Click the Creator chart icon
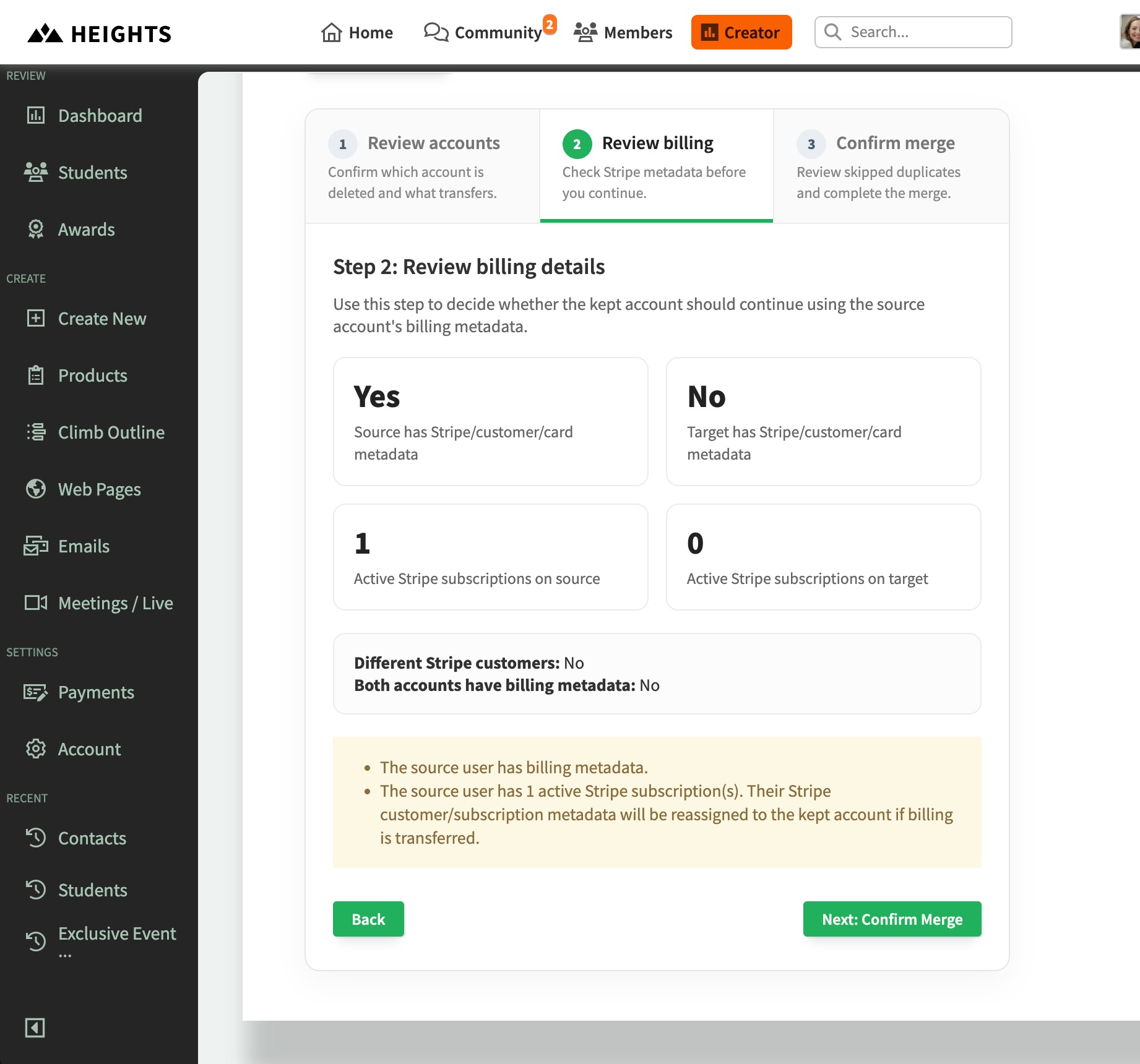 pyautogui.click(x=709, y=32)
